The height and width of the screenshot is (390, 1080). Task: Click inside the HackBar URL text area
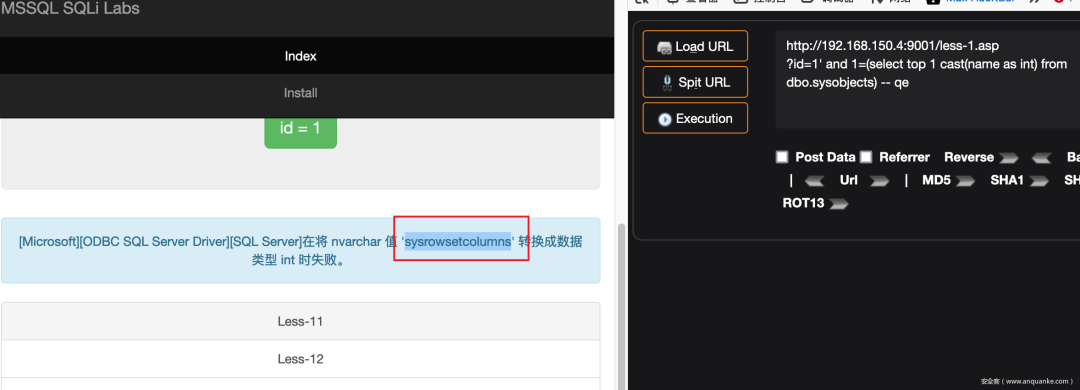click(x=927, y=79)
